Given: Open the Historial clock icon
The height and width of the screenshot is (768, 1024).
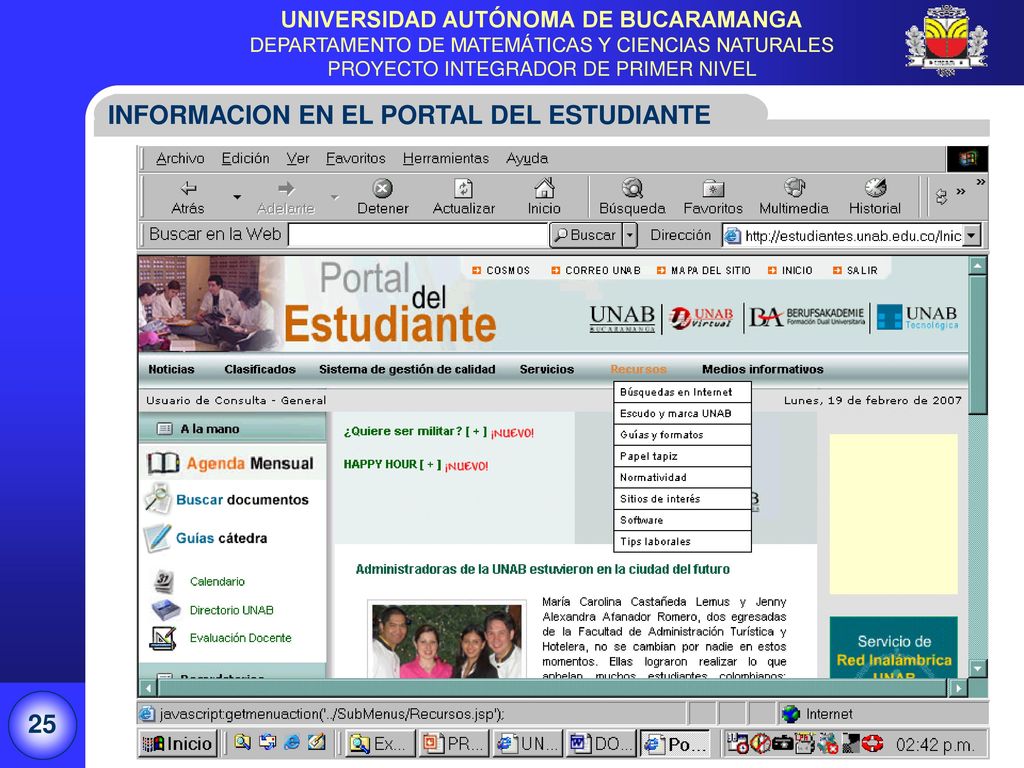Looking at the screenshot, I should [x=875, y=188].
